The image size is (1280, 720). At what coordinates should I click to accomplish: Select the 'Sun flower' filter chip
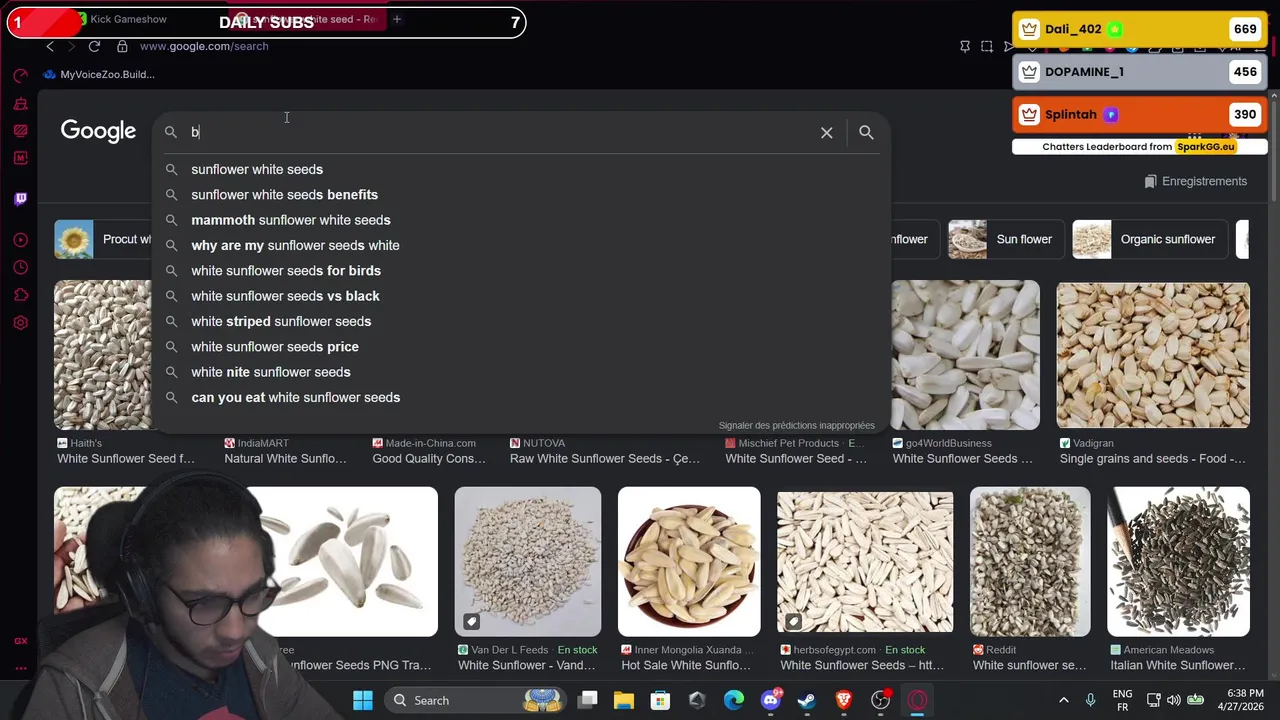(1004, 239)
